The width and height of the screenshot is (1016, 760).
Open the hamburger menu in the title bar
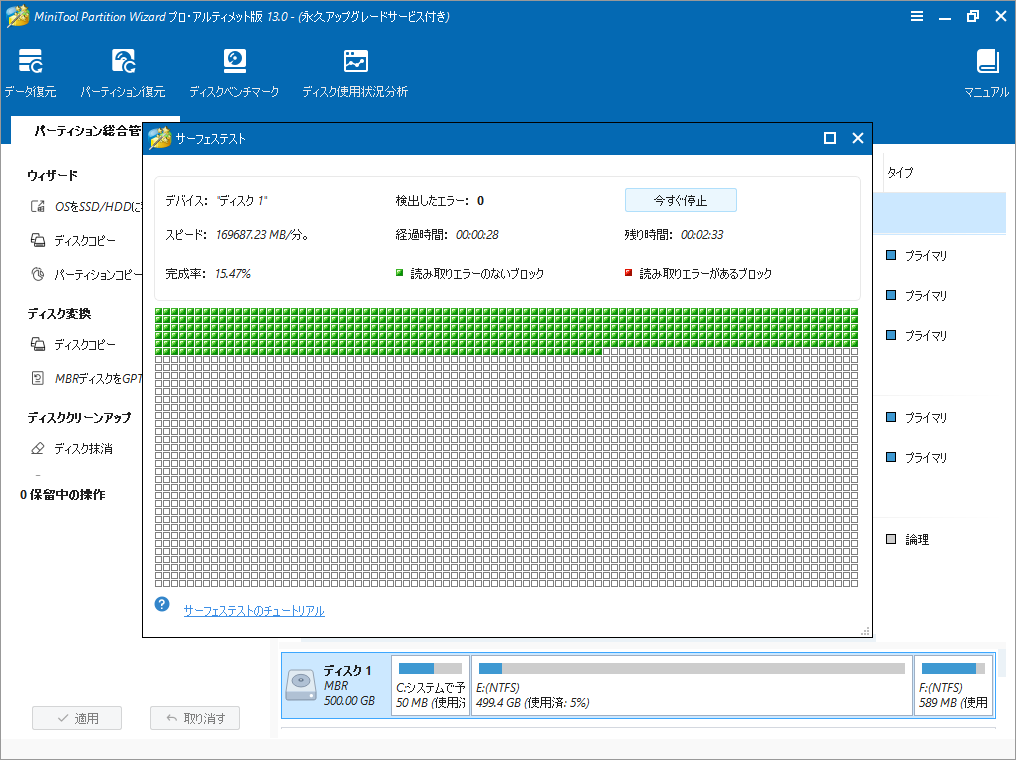click(x=917, y=16)
